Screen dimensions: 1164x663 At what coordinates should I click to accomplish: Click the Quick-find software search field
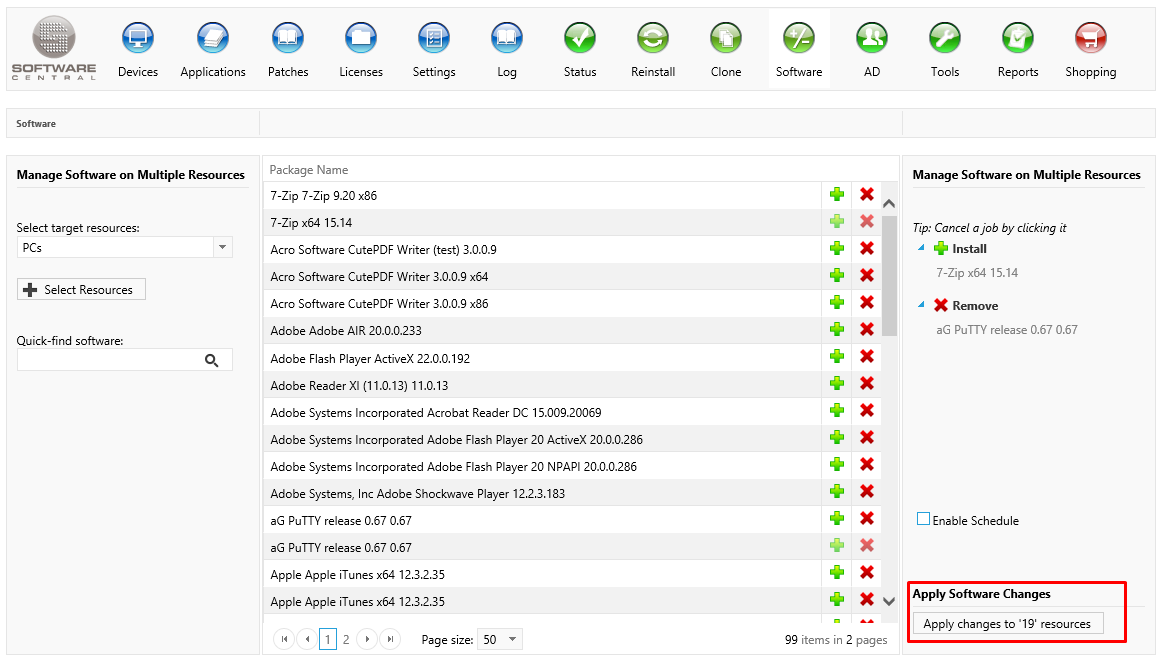point(110,360)
